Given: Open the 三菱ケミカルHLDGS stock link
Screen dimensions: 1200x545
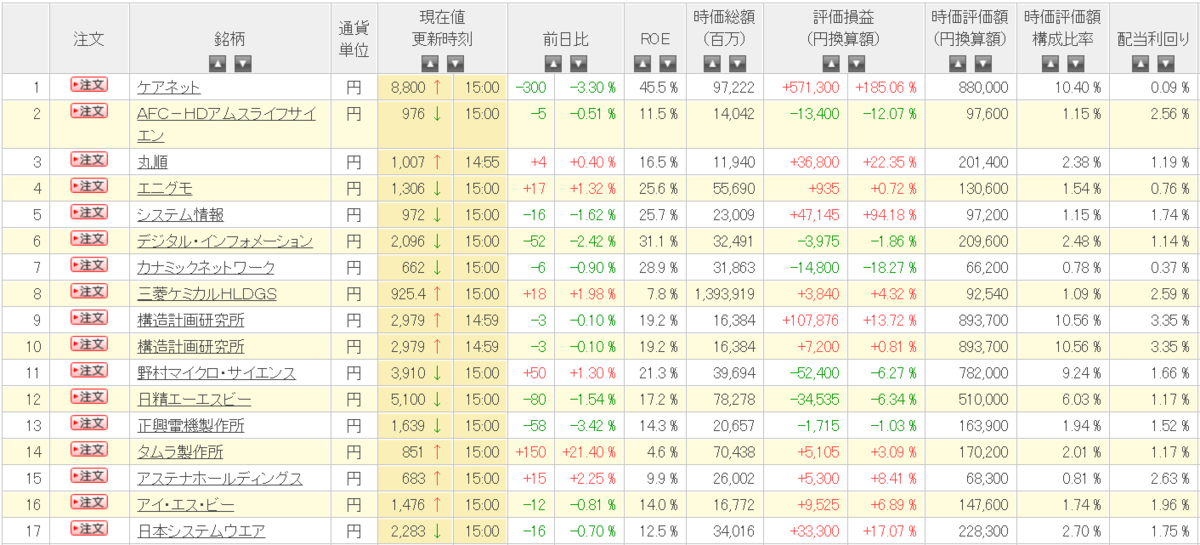Looking at the screenshot, I should (x=207, y=293).
